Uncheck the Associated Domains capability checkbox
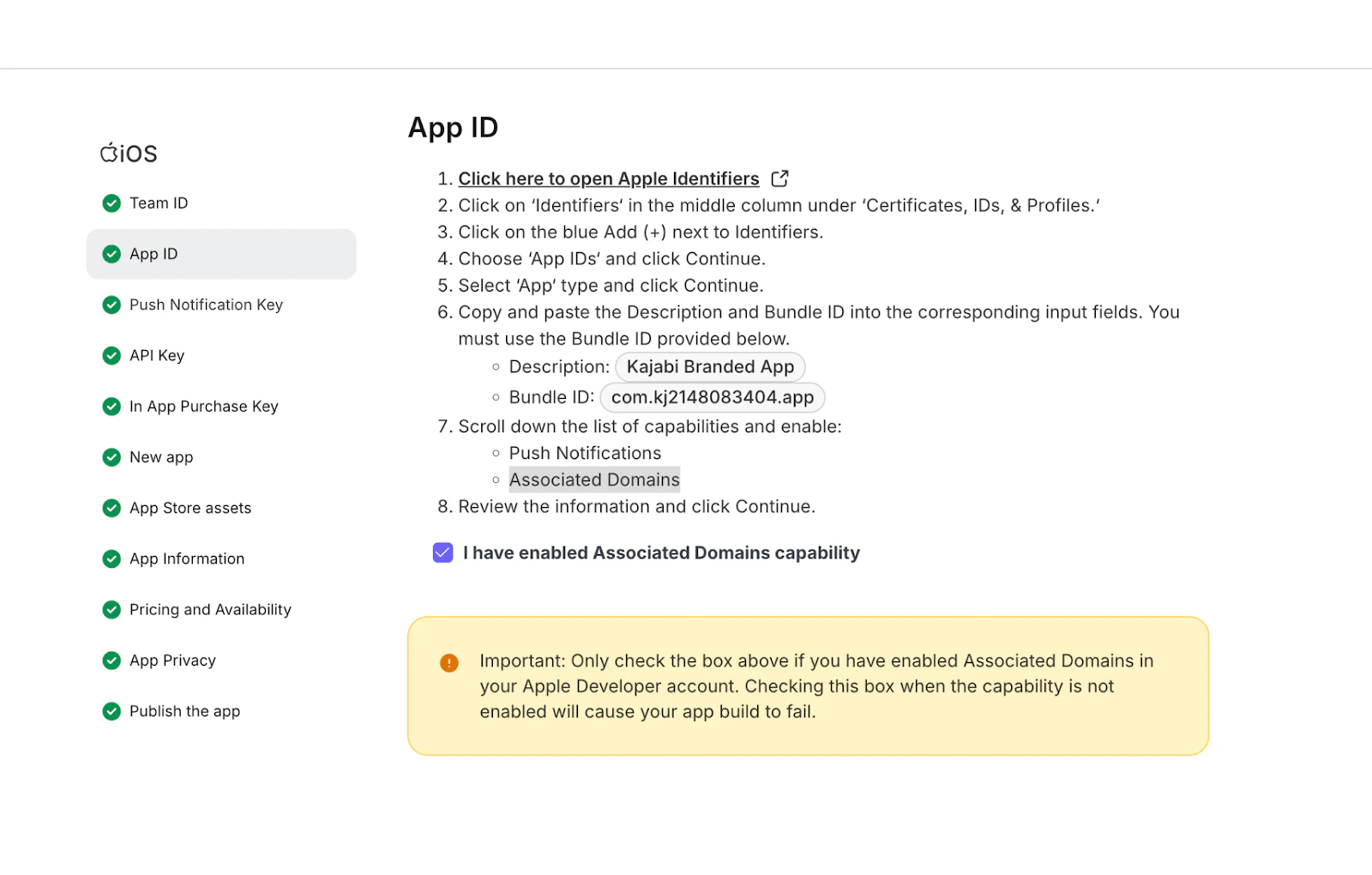The height and width of the screenshot is (875, 1372). click(x=442, y=552)
